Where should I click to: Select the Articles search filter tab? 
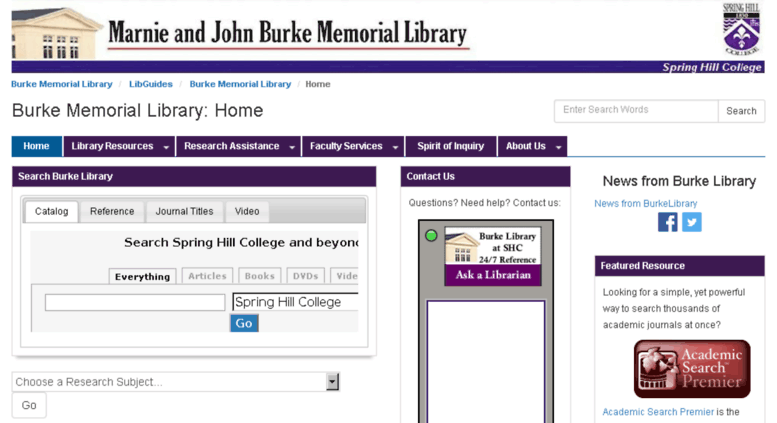tap(207, 276)
